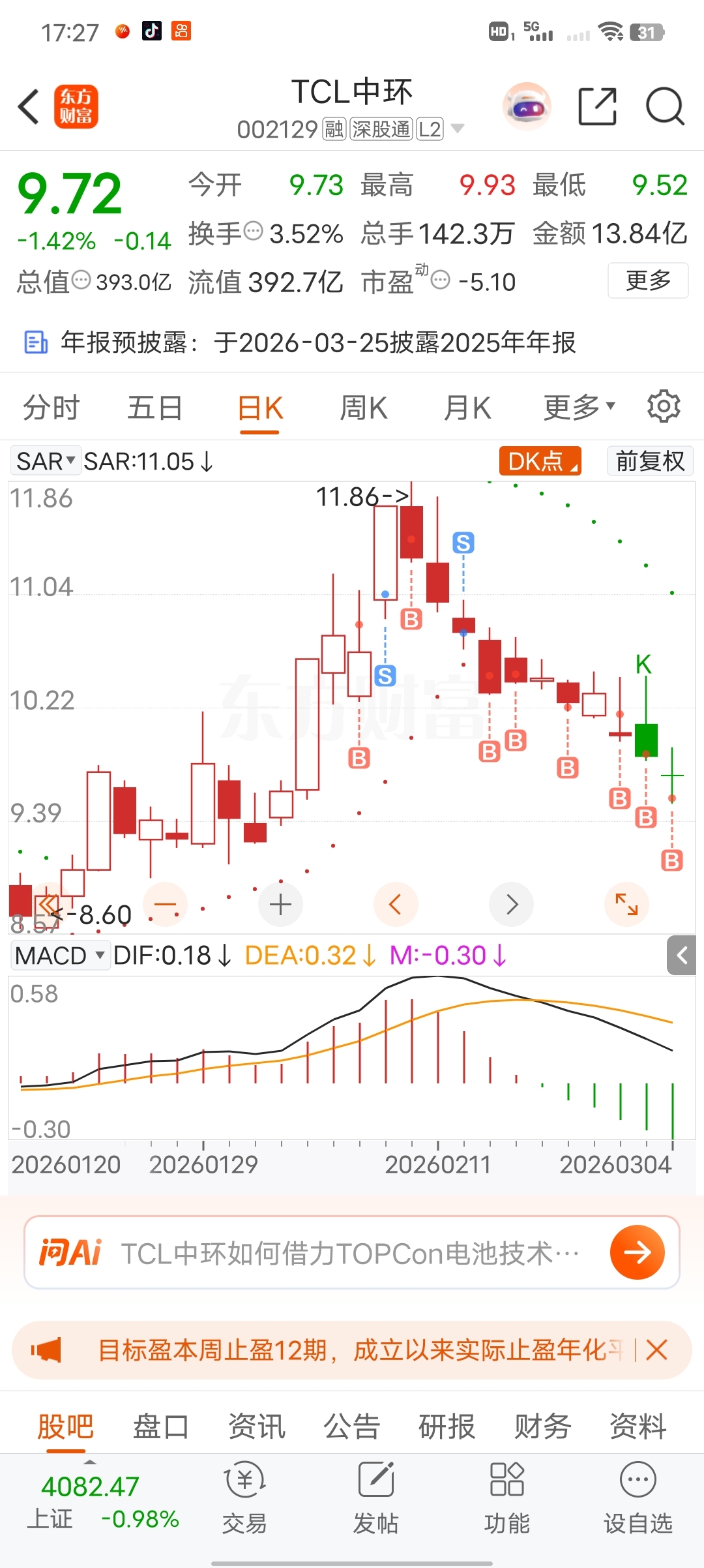Tap the back arrow icon
This screenshot has width=704, height=1568.
pos(29,106)
